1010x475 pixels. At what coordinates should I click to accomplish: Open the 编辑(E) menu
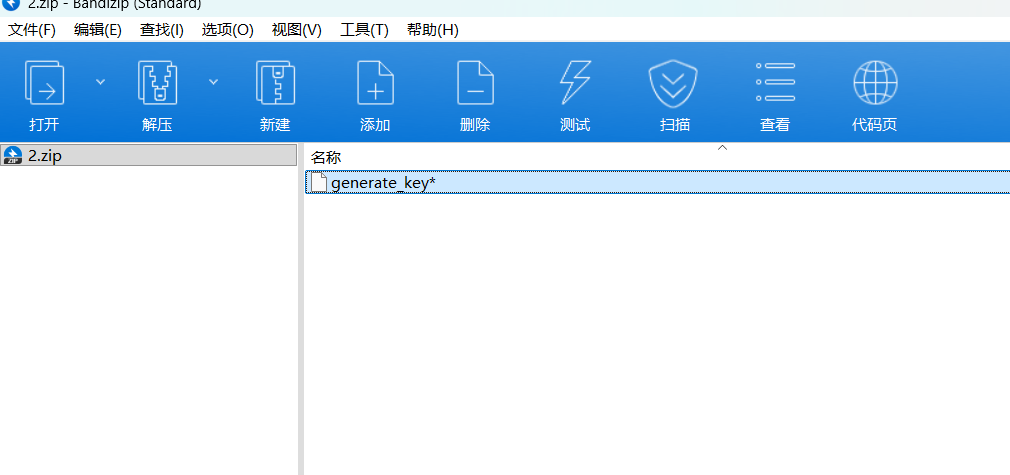98,30
